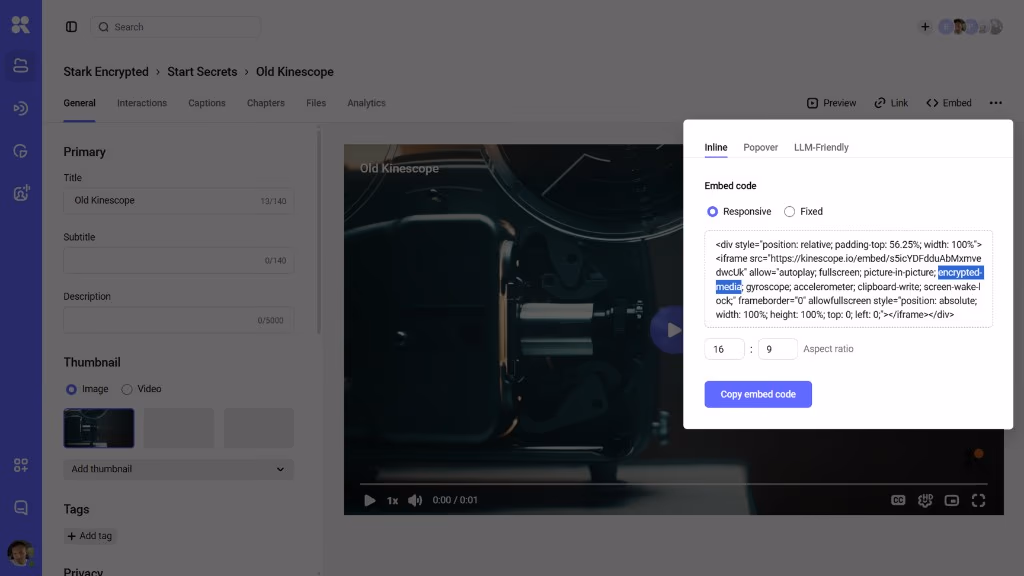Open the Interactions tab
Screen dimensions: 1024x576
[142, 103]
